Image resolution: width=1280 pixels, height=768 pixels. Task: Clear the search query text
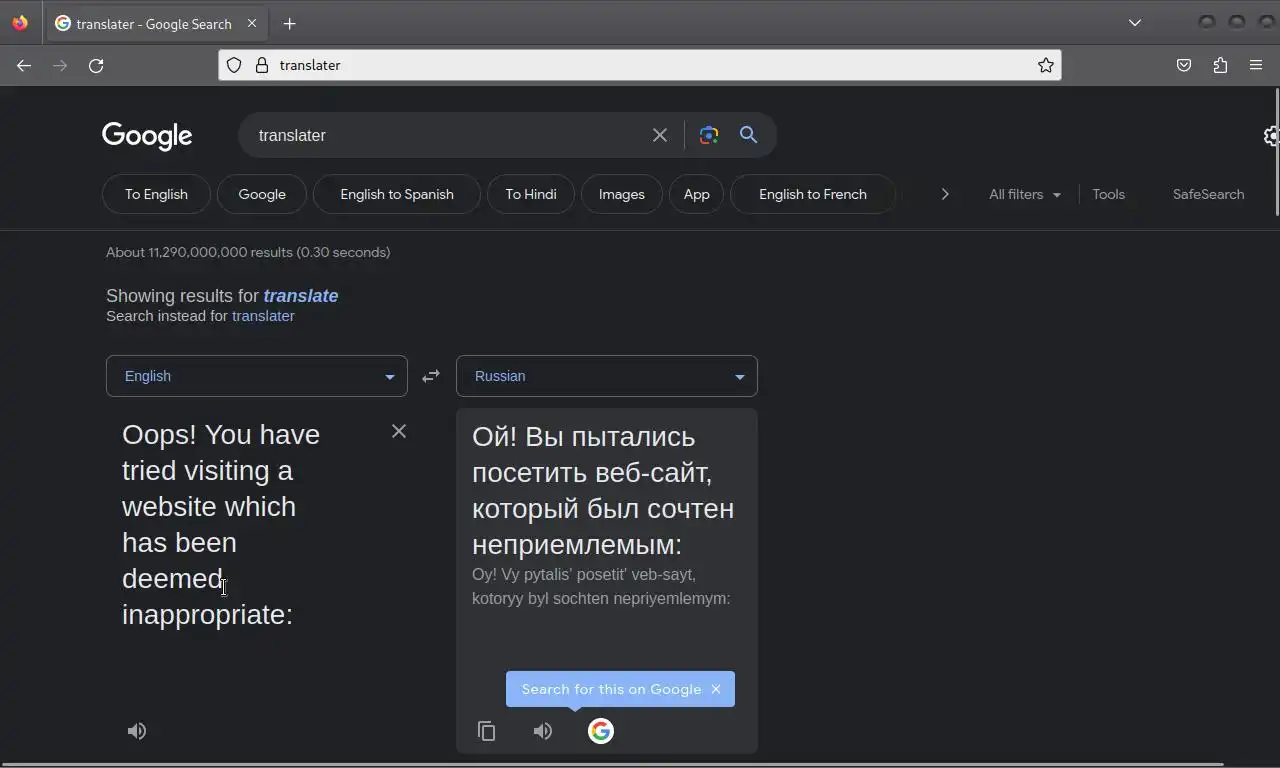click(660, 135)
